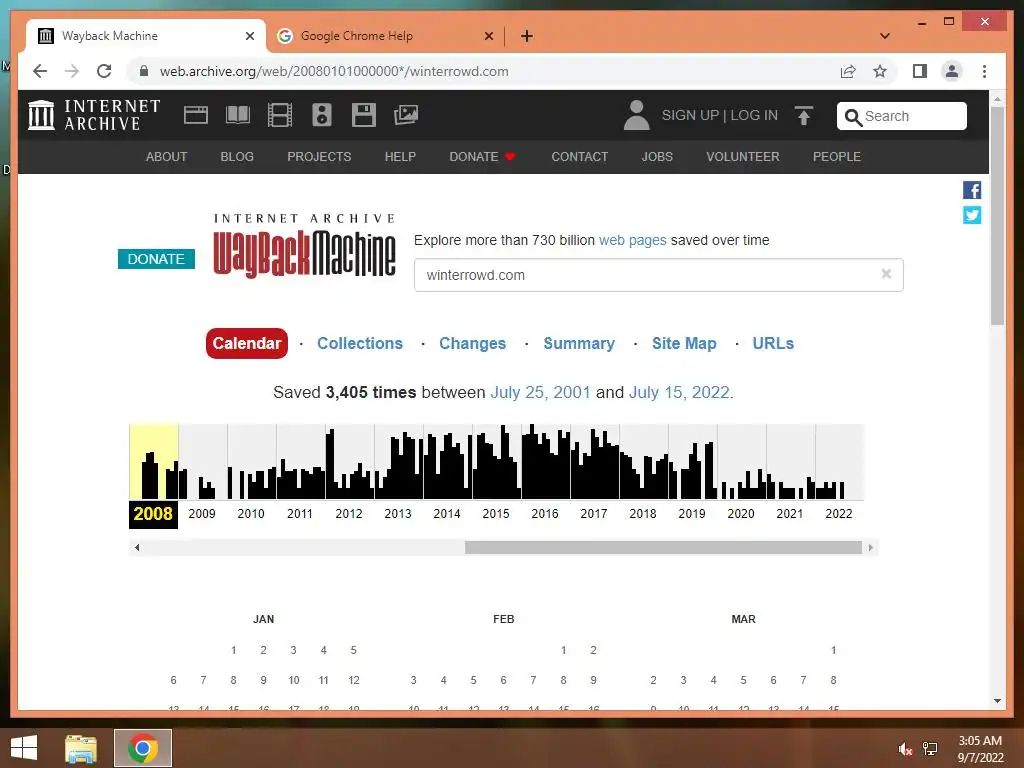The height and width of the screenshot is (768, 1024).
Task: Open the JOBS menu item
Action: tap(657, 157)
